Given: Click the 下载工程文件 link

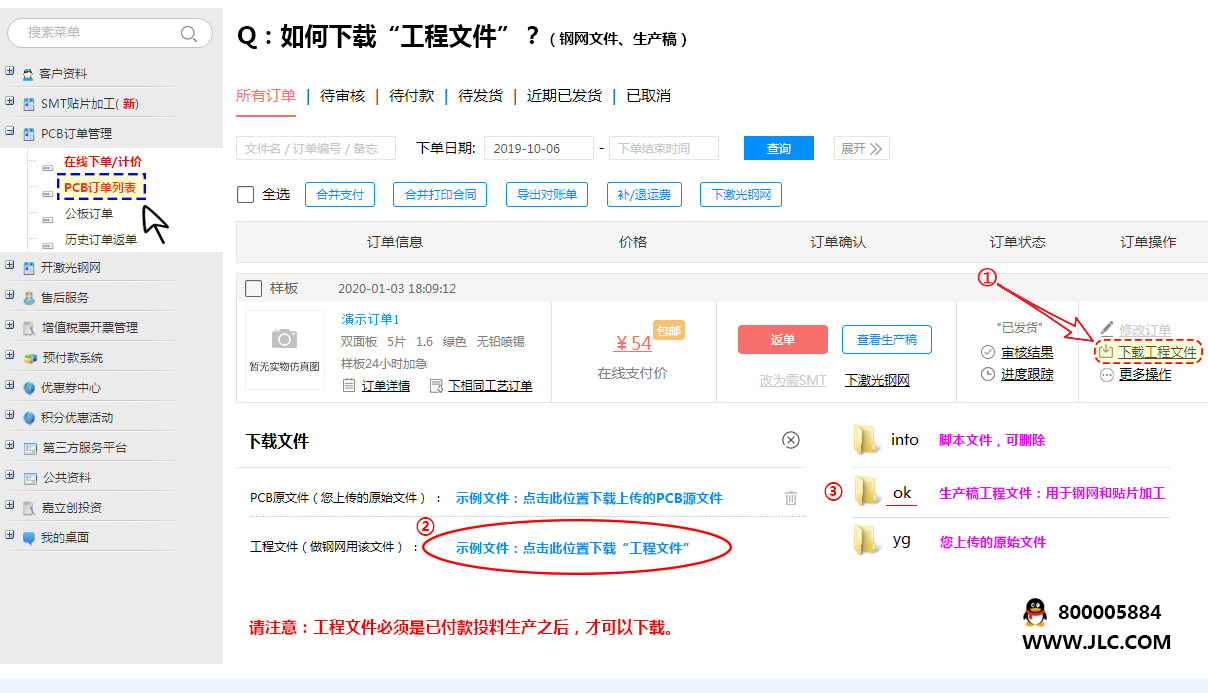Looking at the screenshot, I should coord(1156,352).
